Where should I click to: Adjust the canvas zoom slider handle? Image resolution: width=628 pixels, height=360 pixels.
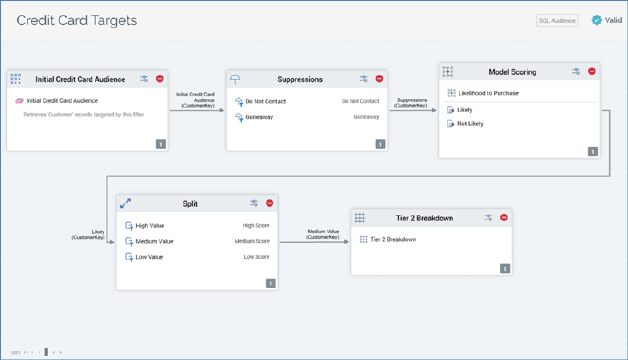click(46, 352)
